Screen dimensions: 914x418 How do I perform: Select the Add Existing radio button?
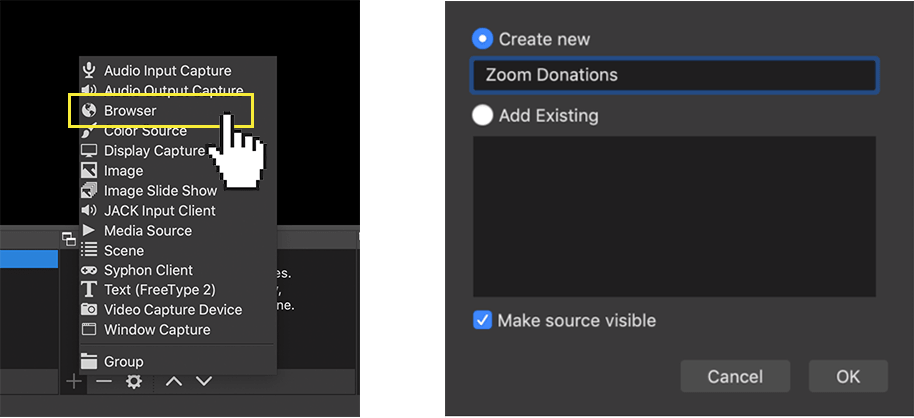[x=483, y=115]
